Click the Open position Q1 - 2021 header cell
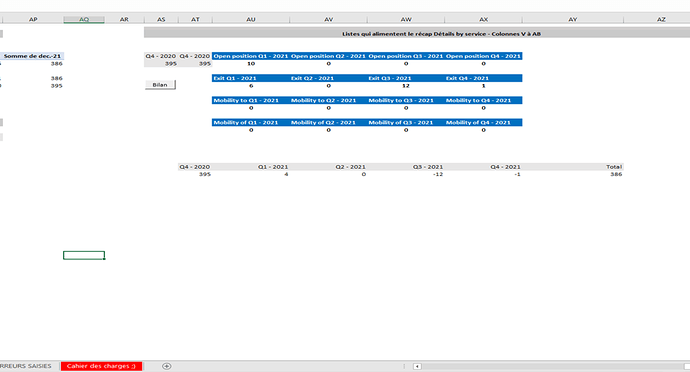690x372 pixels. (250, 56)
